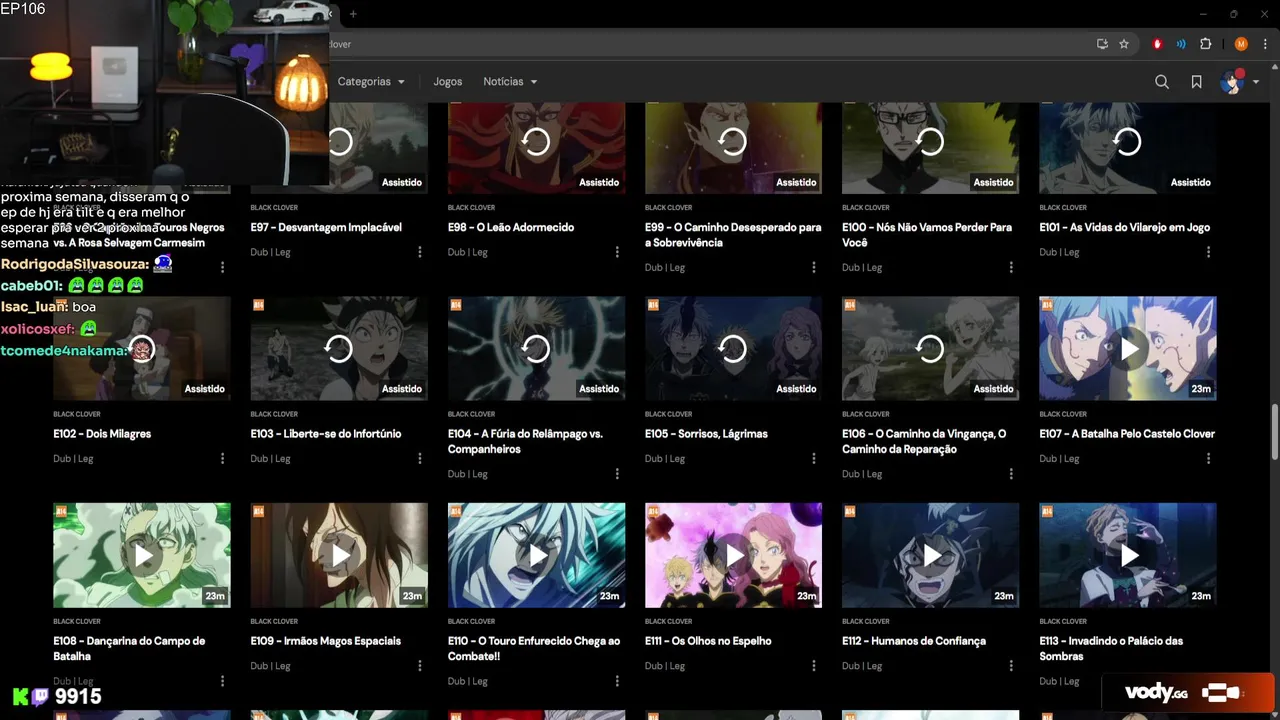Replay episode E104 A Fúria do Relâmpago

coord(536,348)
